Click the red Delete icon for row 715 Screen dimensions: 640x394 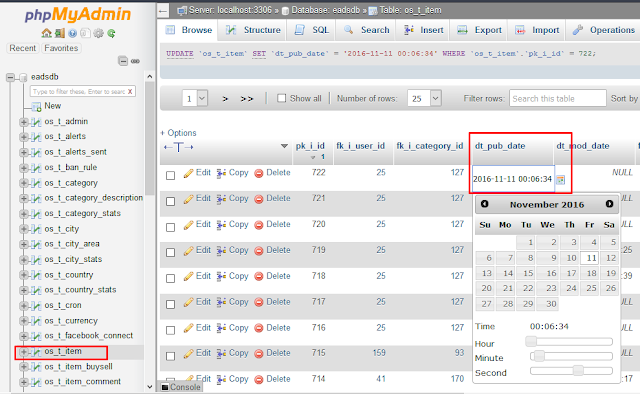[x=259, y=354]
